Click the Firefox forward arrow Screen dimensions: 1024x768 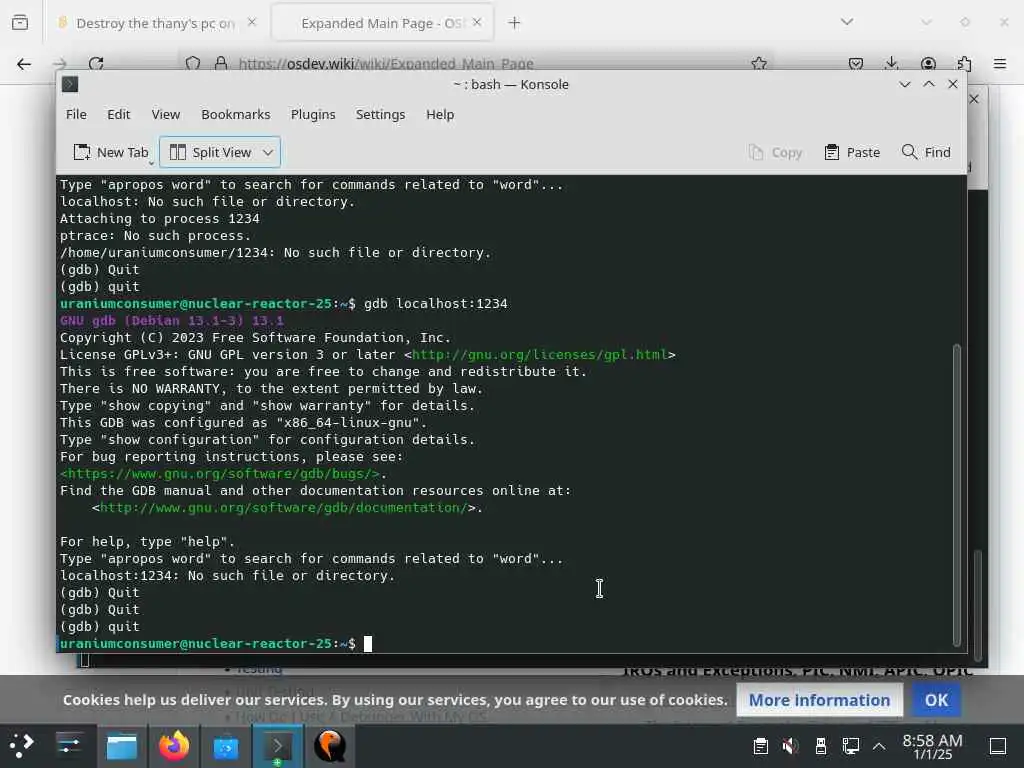click(60, 63)
